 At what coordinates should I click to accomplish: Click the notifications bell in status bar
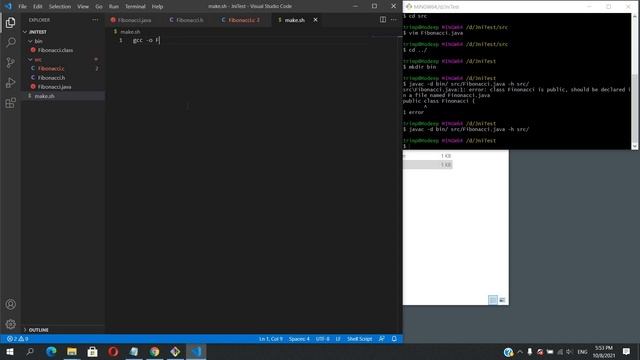pos(394,339)
